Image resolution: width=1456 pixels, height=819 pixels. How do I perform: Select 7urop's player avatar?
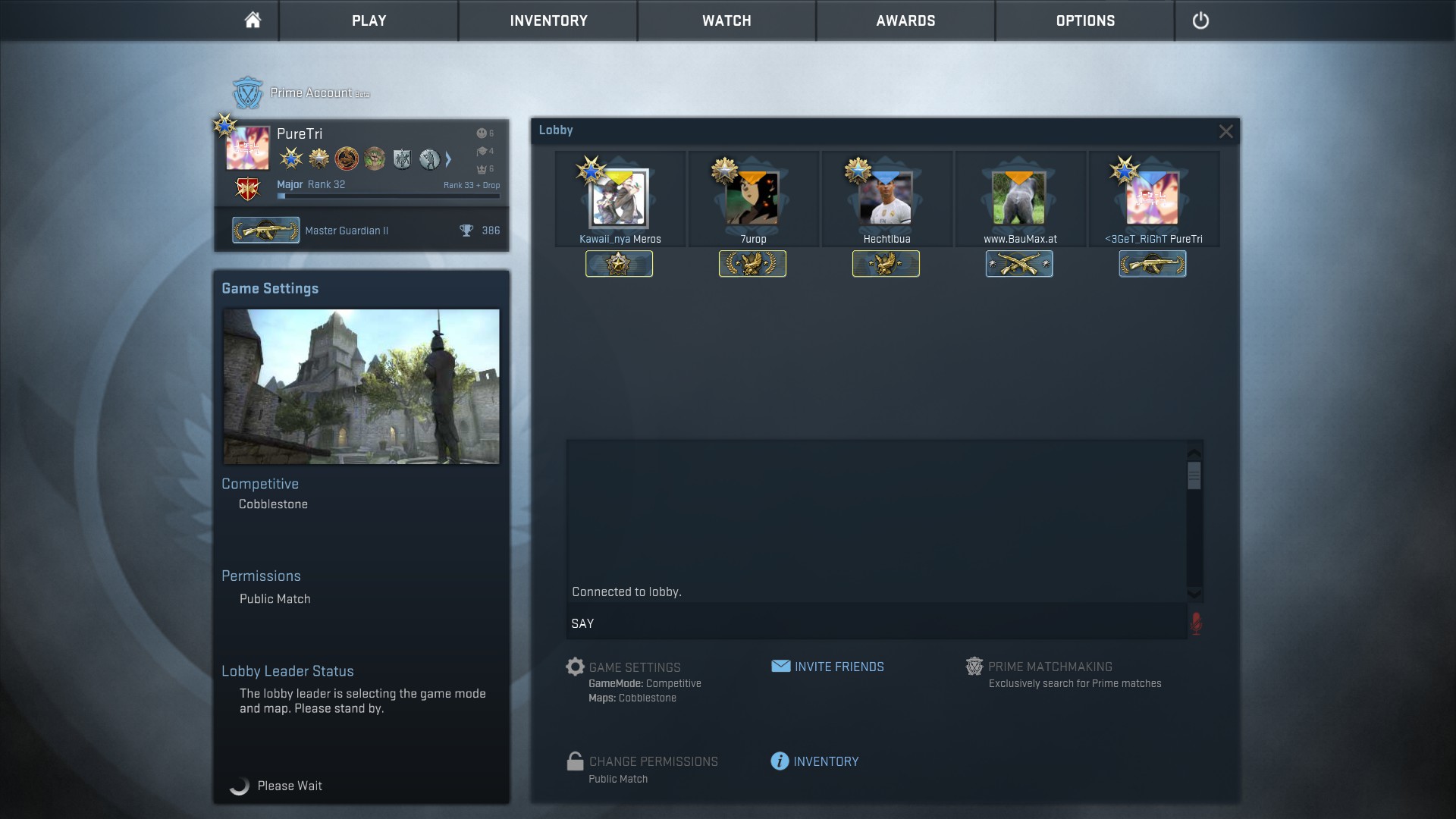click(x=752, y=199)
